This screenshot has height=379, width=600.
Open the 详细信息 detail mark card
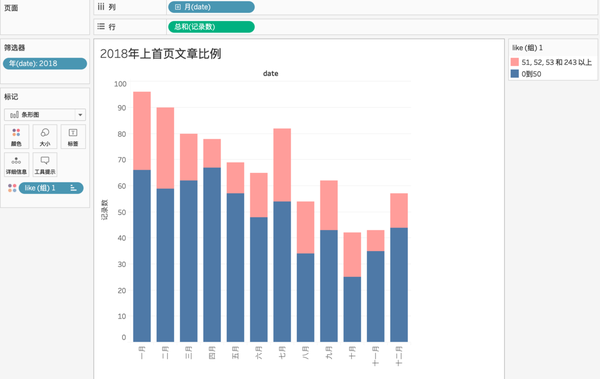point(16,165)
